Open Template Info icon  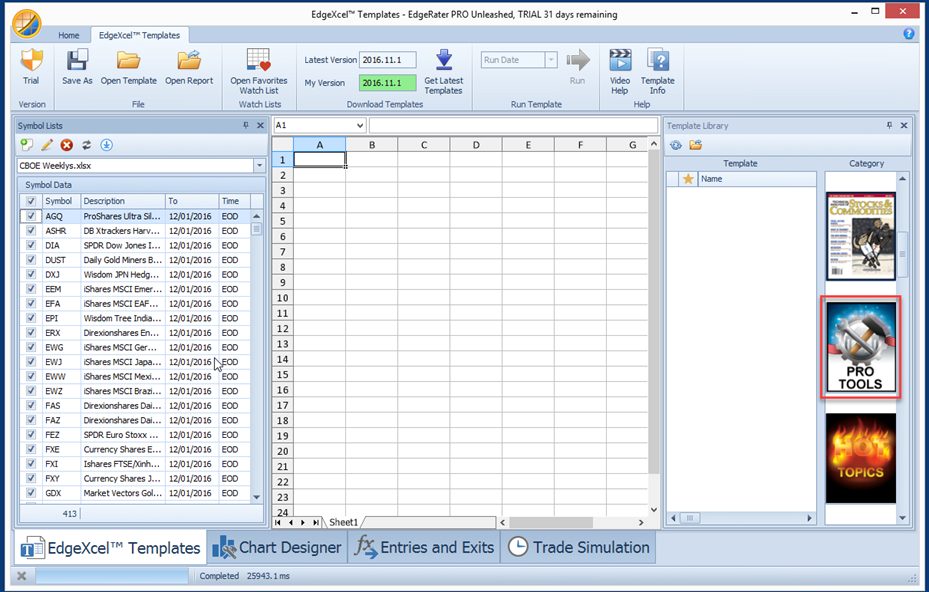click(x=658, y=60)
